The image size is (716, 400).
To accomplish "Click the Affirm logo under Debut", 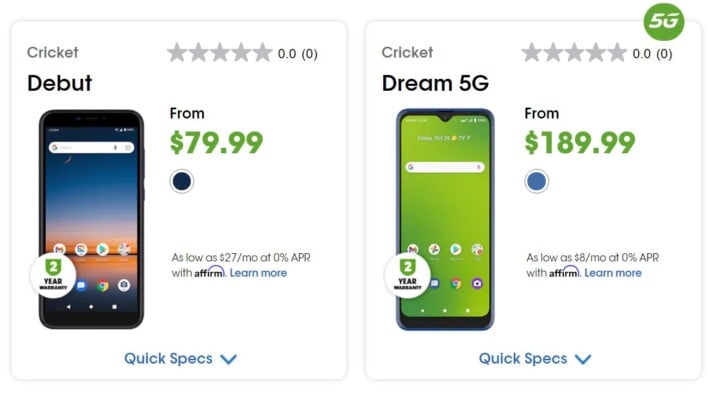I will tap(210, 273).
